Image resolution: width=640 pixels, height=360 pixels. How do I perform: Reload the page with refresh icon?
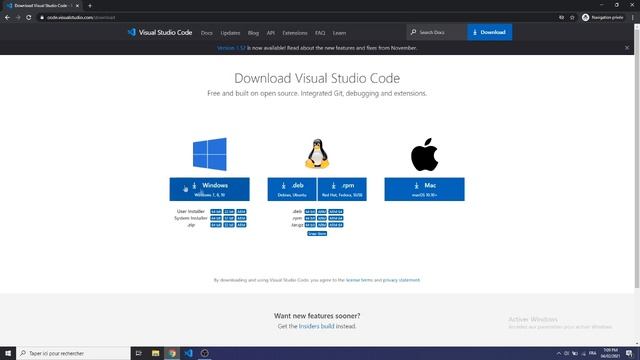tap(29, 18)
